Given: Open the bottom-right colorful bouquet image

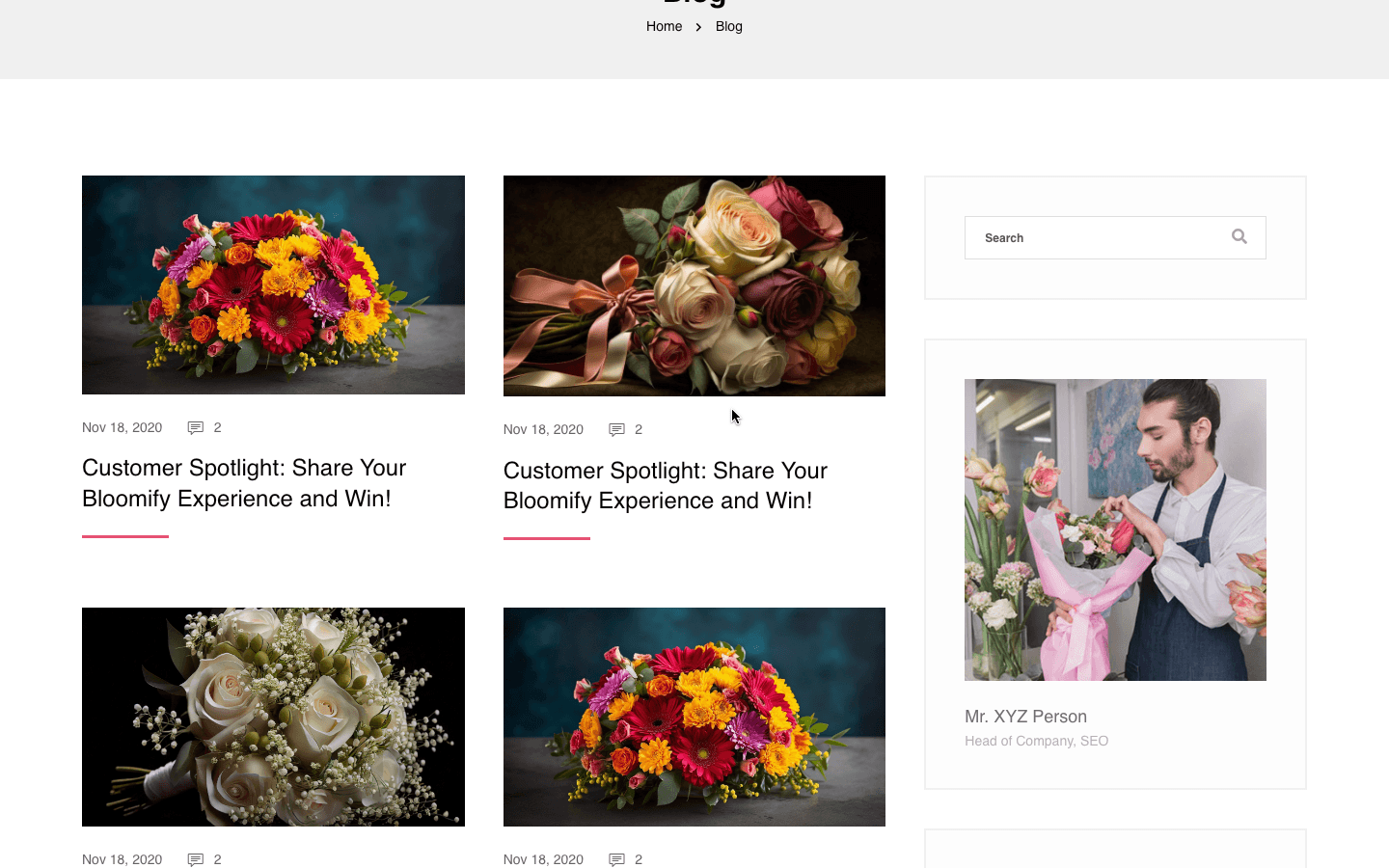Looking at the screenshot, I should (x=694, y=717).
